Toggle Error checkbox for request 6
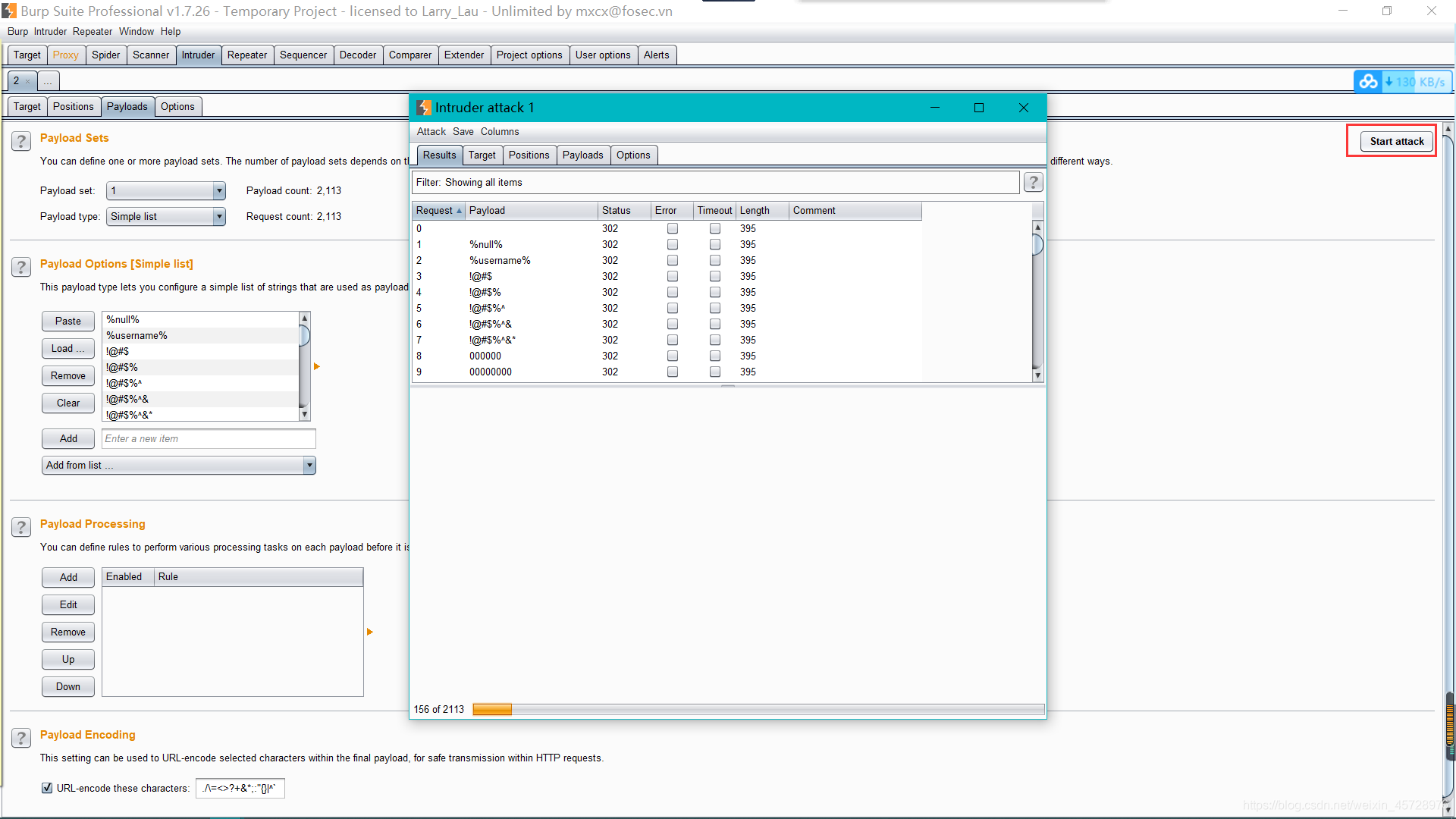Viewport: 1456px width, 819px height. point(672,324)
